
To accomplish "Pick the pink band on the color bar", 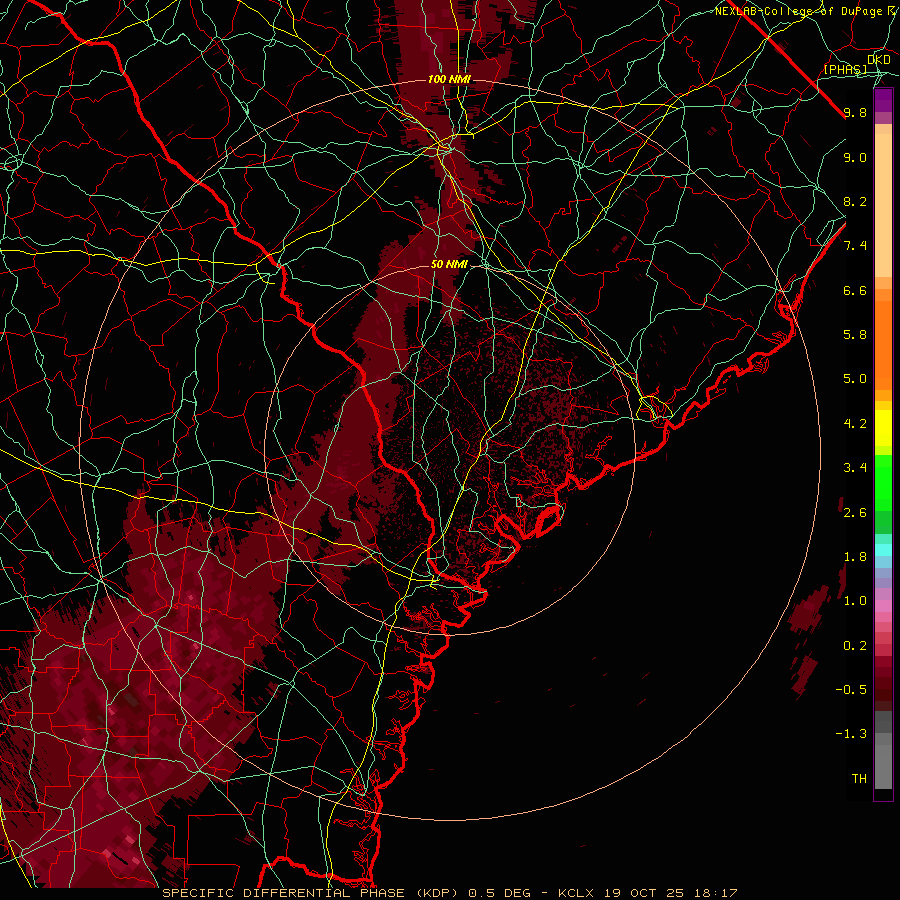I will point(883,606).
